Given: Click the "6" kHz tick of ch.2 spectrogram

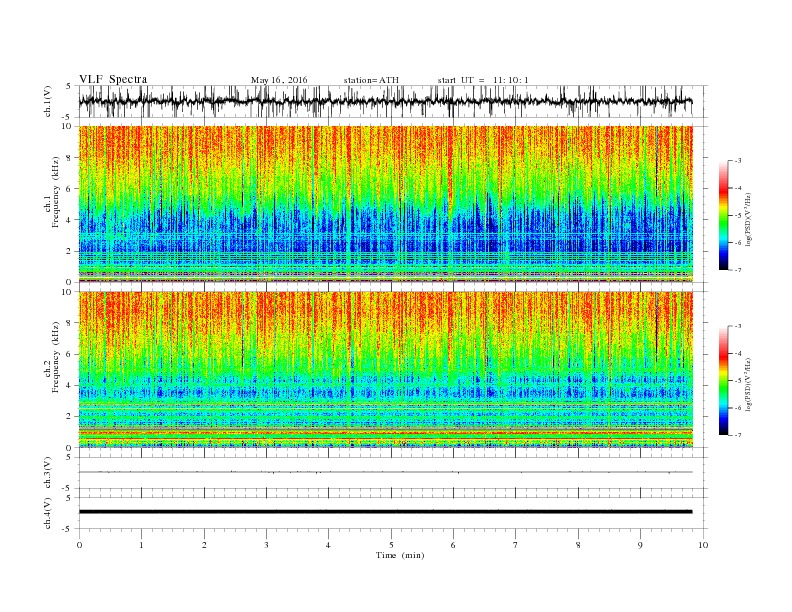Looking at the screenshot, I should (x=70, y=354).
